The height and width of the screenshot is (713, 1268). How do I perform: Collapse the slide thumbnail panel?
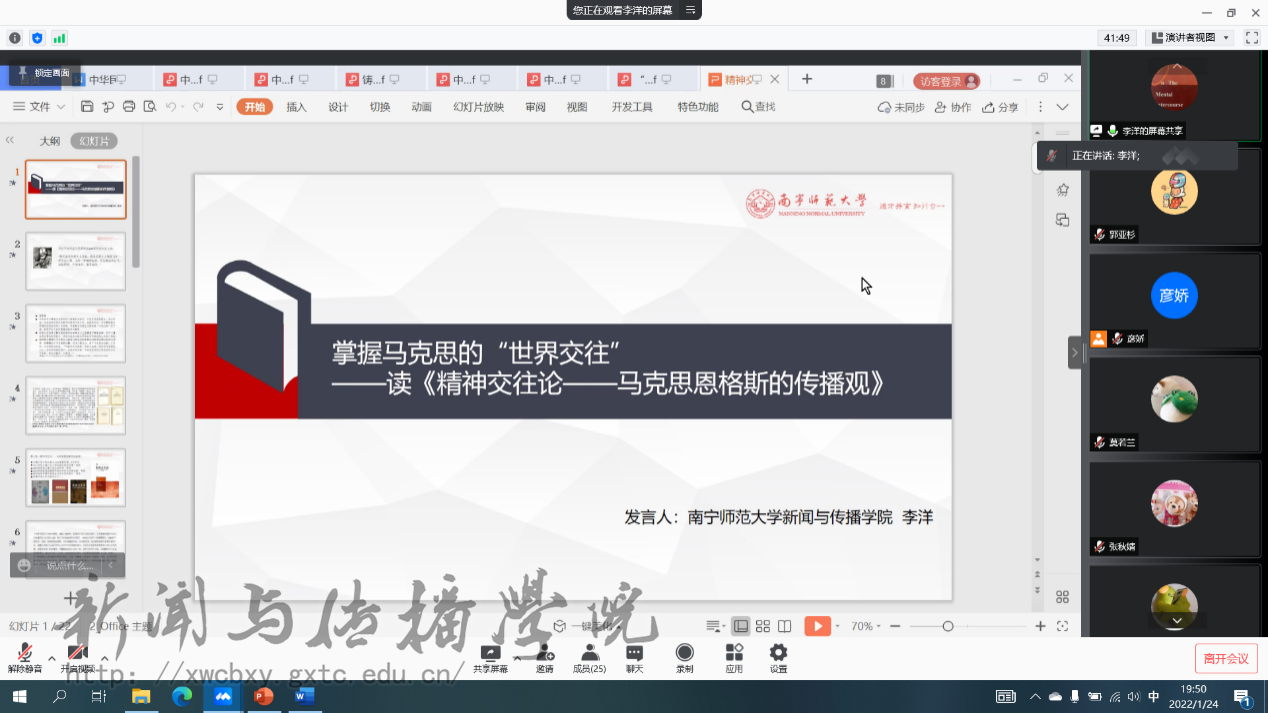[x=10, y=141]
